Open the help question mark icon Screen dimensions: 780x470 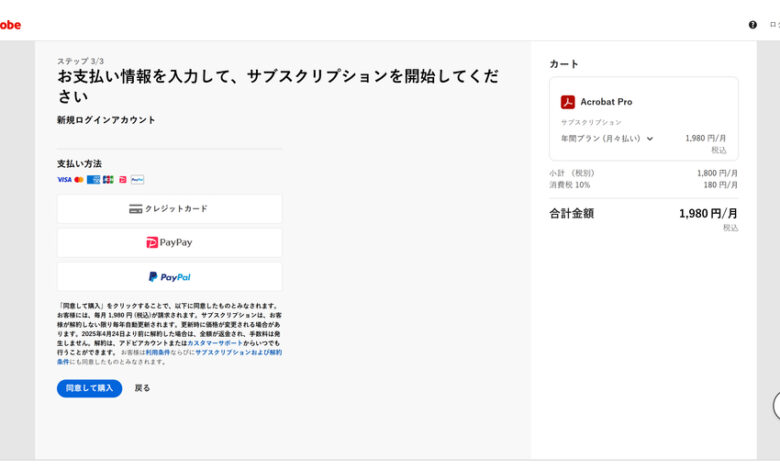click(752, 25)
